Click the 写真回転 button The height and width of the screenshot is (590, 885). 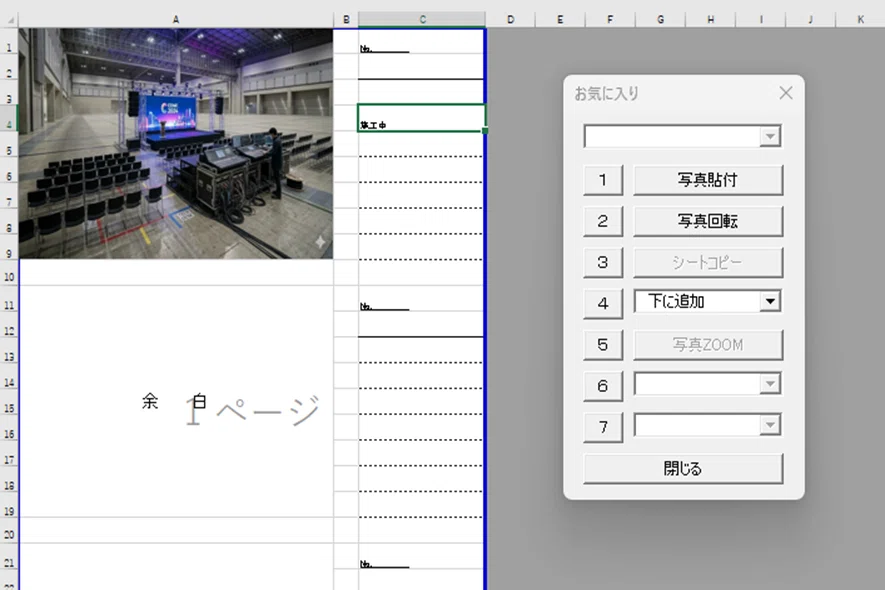coord(708,221)
